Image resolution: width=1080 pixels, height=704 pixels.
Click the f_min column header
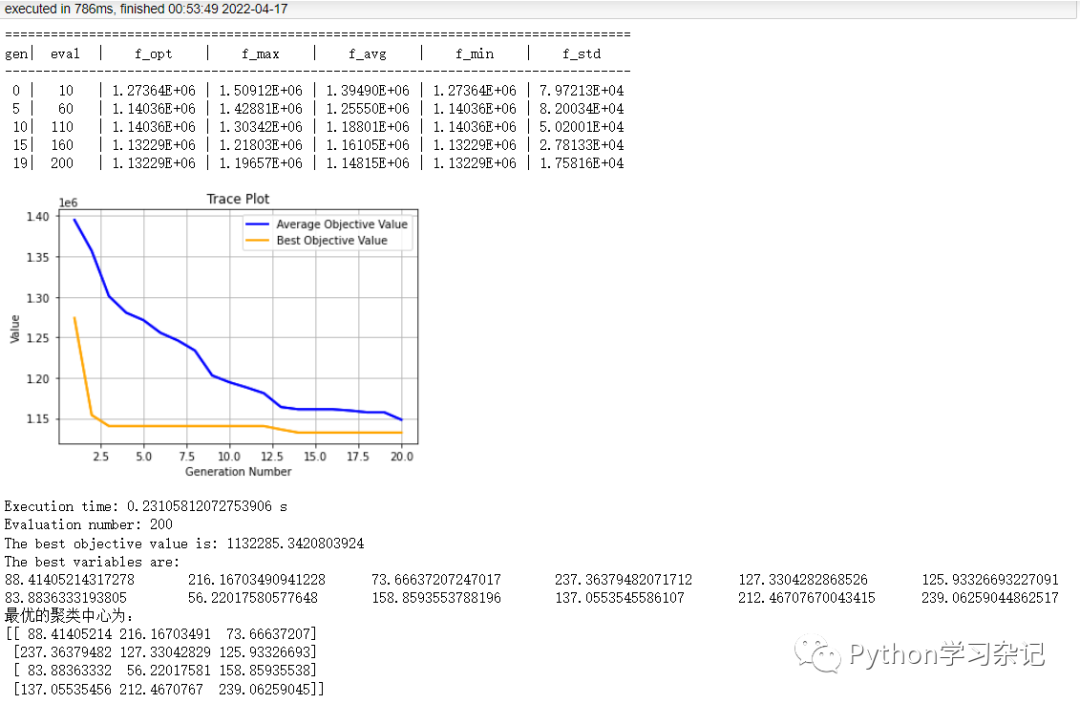(475, 54)
